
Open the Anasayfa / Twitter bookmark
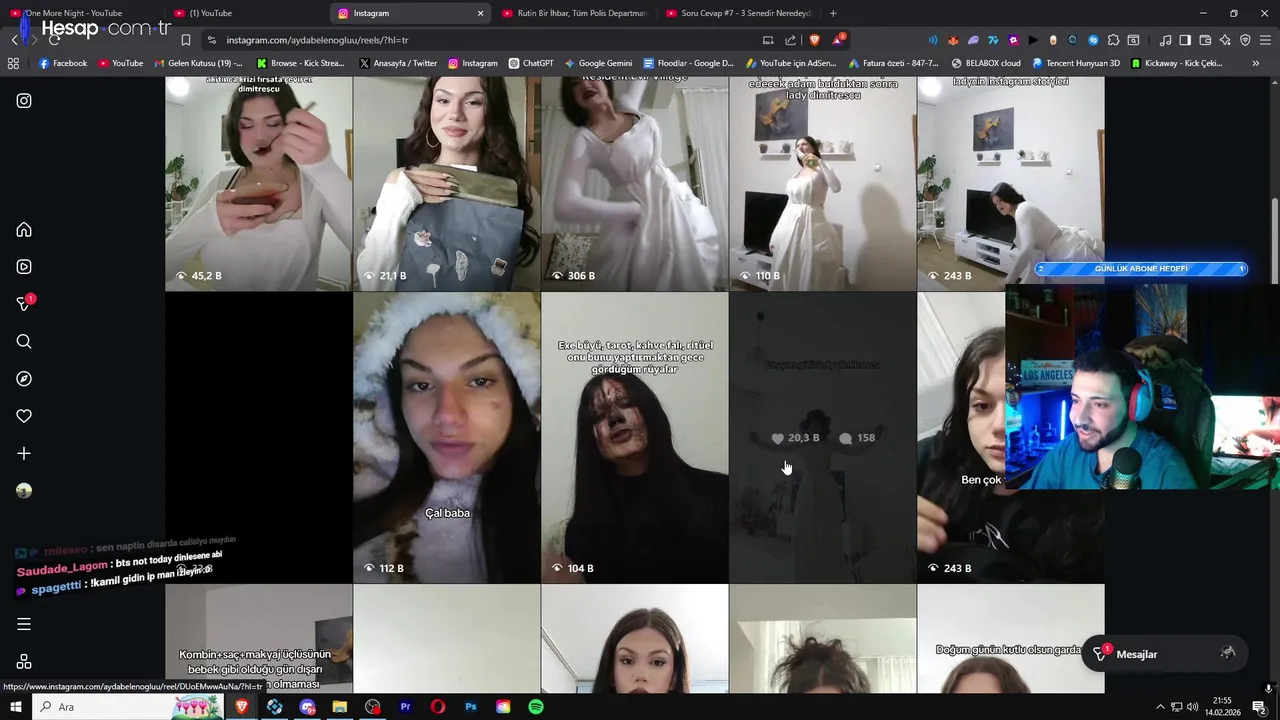click(x=398, y=63)
